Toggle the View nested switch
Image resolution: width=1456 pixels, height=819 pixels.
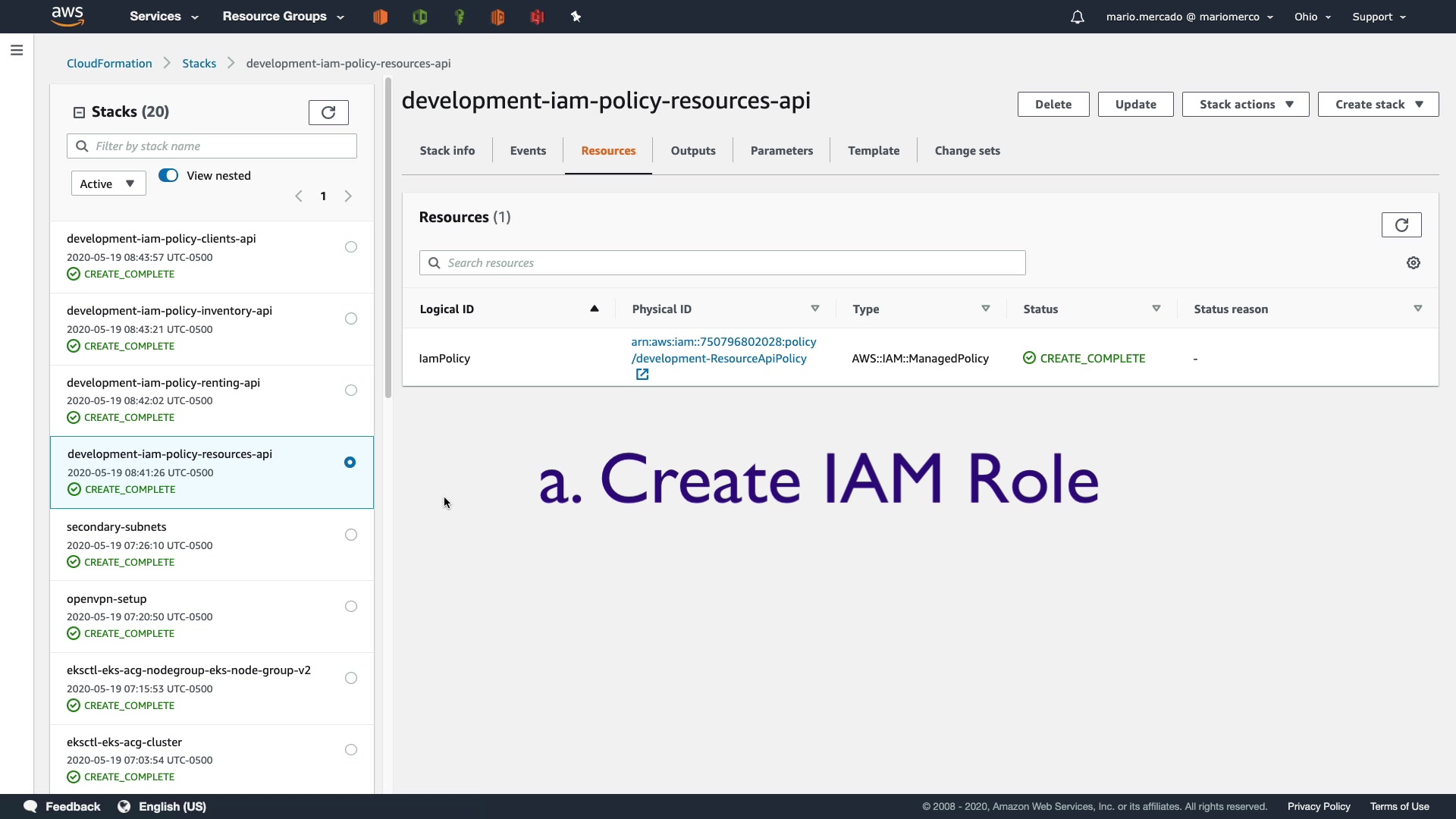click(168, 175)
